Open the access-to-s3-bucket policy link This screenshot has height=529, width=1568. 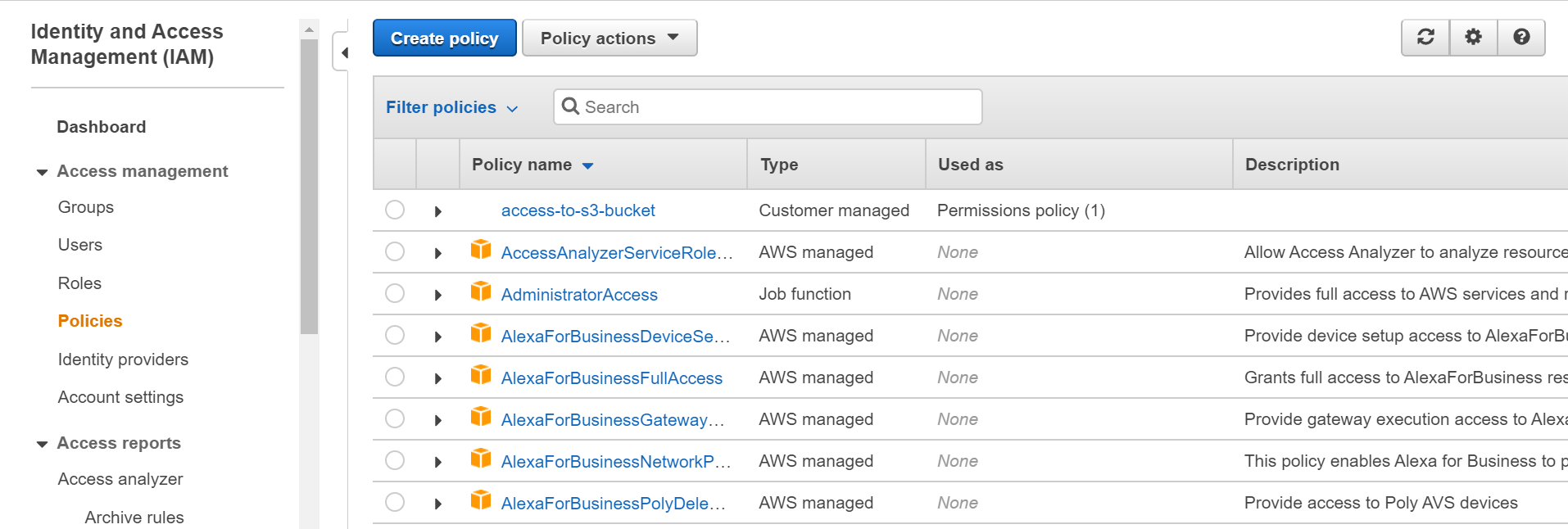pyautogui.click(x=578, y=210)
